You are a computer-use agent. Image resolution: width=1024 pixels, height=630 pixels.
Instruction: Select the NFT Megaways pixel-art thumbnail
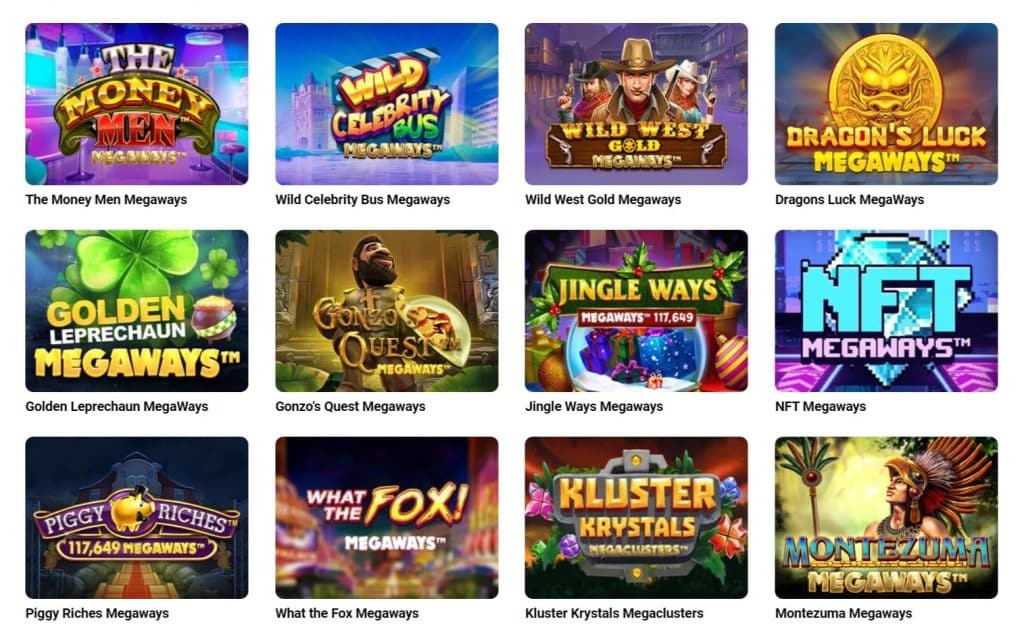click(x=886, y=311)
